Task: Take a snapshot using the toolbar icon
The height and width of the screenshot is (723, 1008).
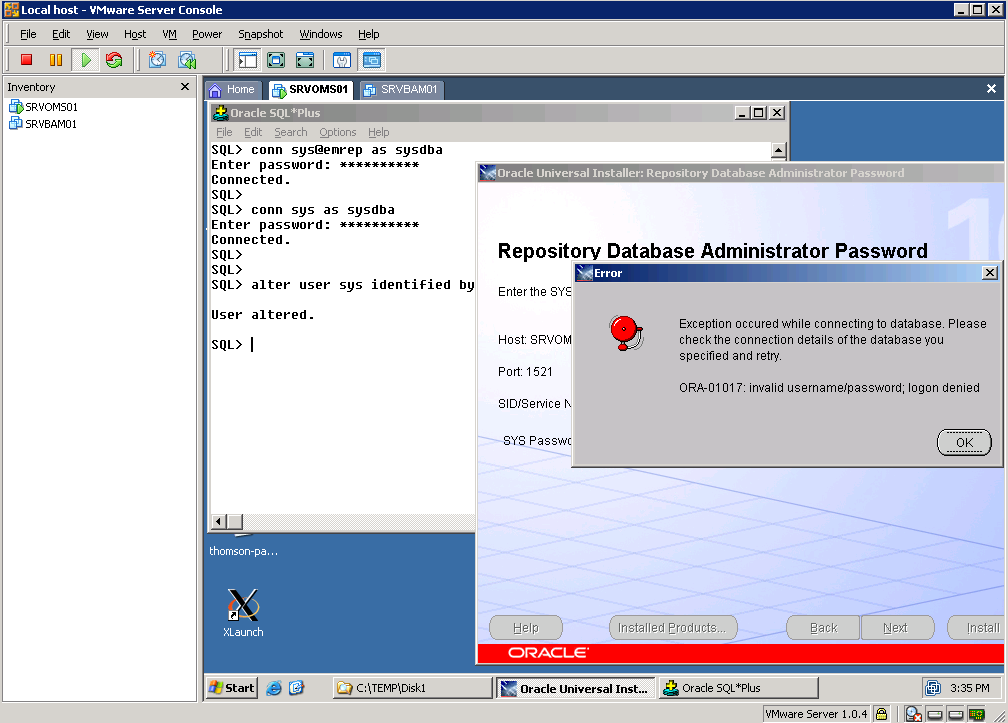Action: pos(157,60)
